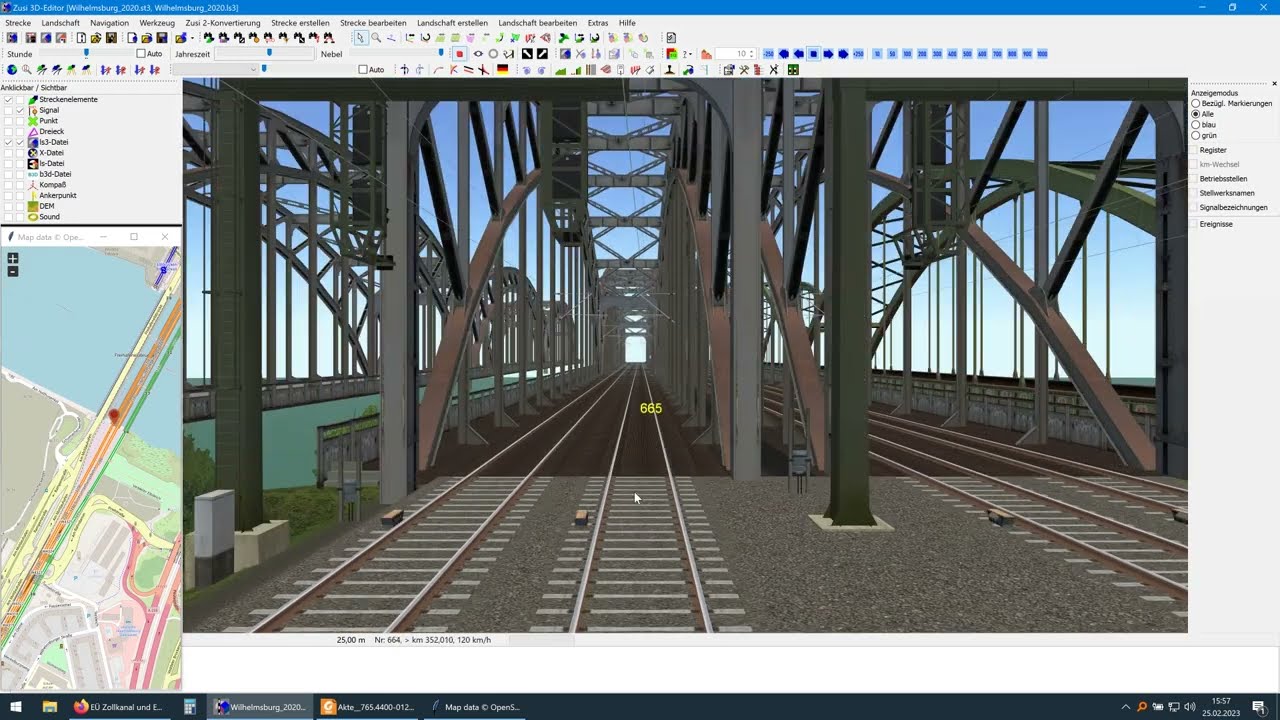Zoom in on the OpenStreetMap panel

pyautogui.click(x=13, y=258)
